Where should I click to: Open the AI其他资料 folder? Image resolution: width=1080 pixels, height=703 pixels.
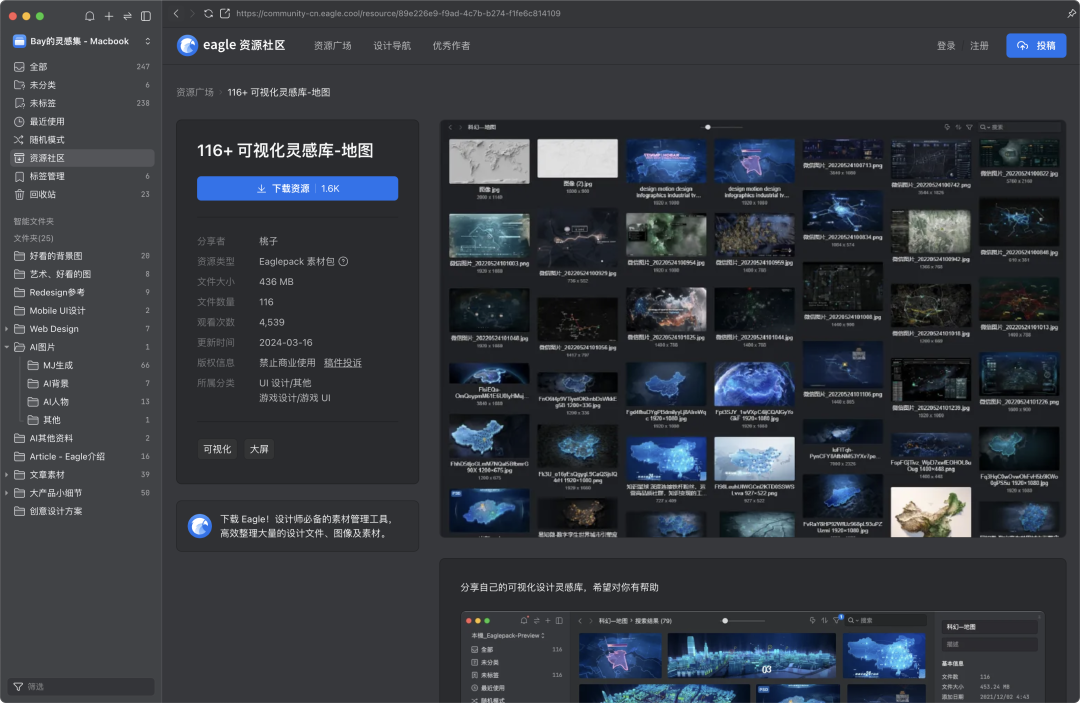click(x=82, y=438)
